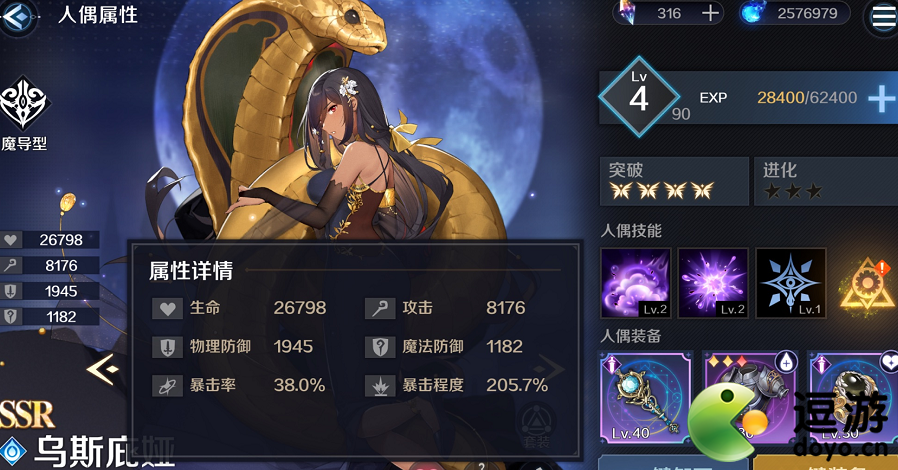The height and width of the screenshot is (470, 898).
Task: Tap the 魔导型 class emblem
Action: (x=24, y=113)
